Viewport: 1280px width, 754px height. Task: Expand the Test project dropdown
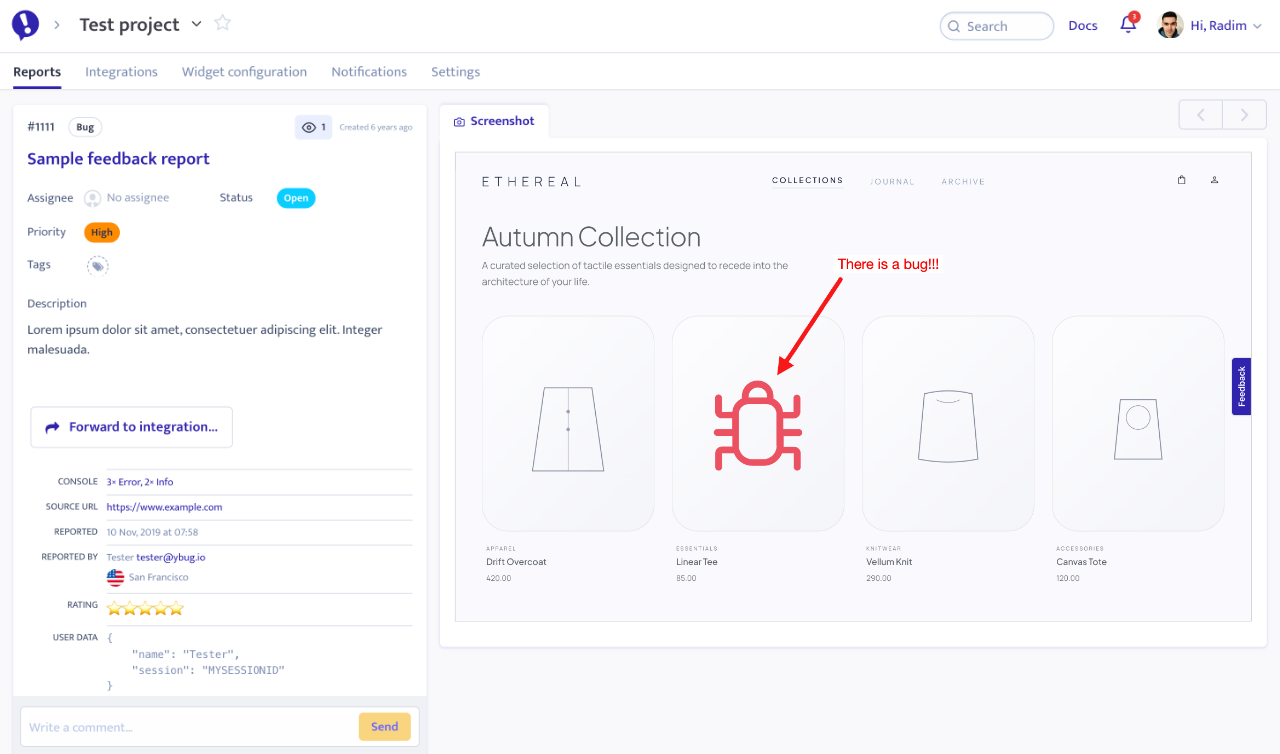click(x=196, y=23)
